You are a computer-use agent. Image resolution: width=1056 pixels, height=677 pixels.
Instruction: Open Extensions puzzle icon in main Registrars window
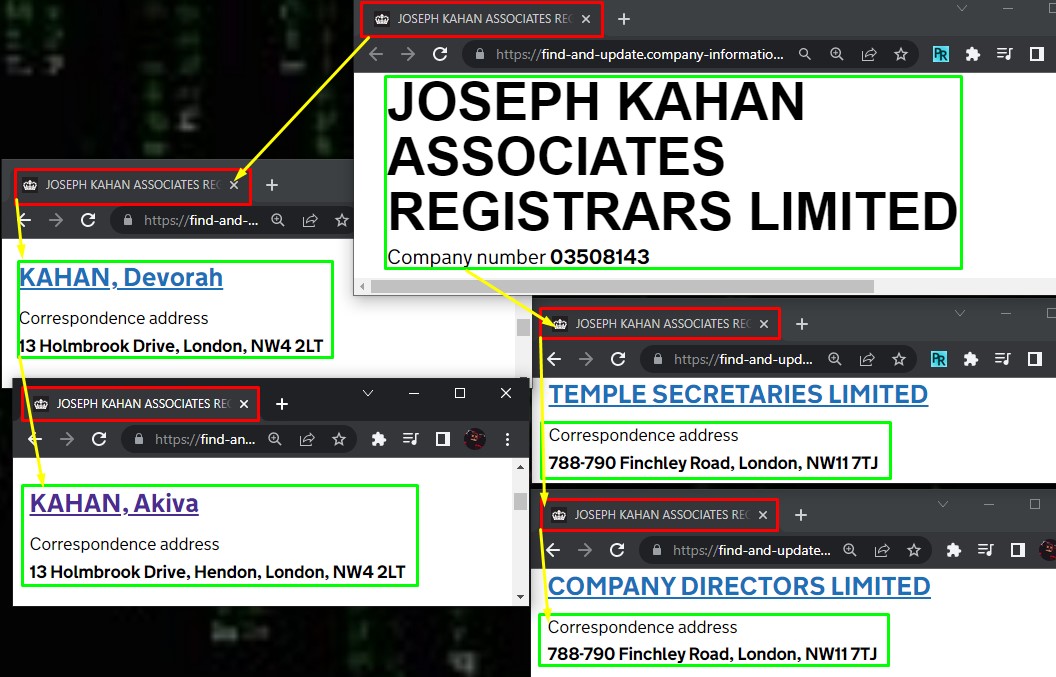click(972, 54)
